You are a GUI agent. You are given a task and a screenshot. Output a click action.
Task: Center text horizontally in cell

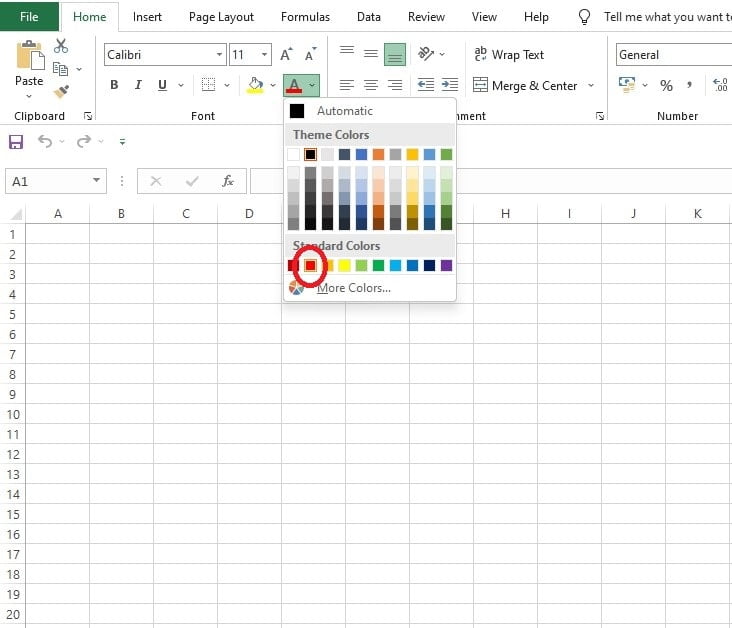371,85
